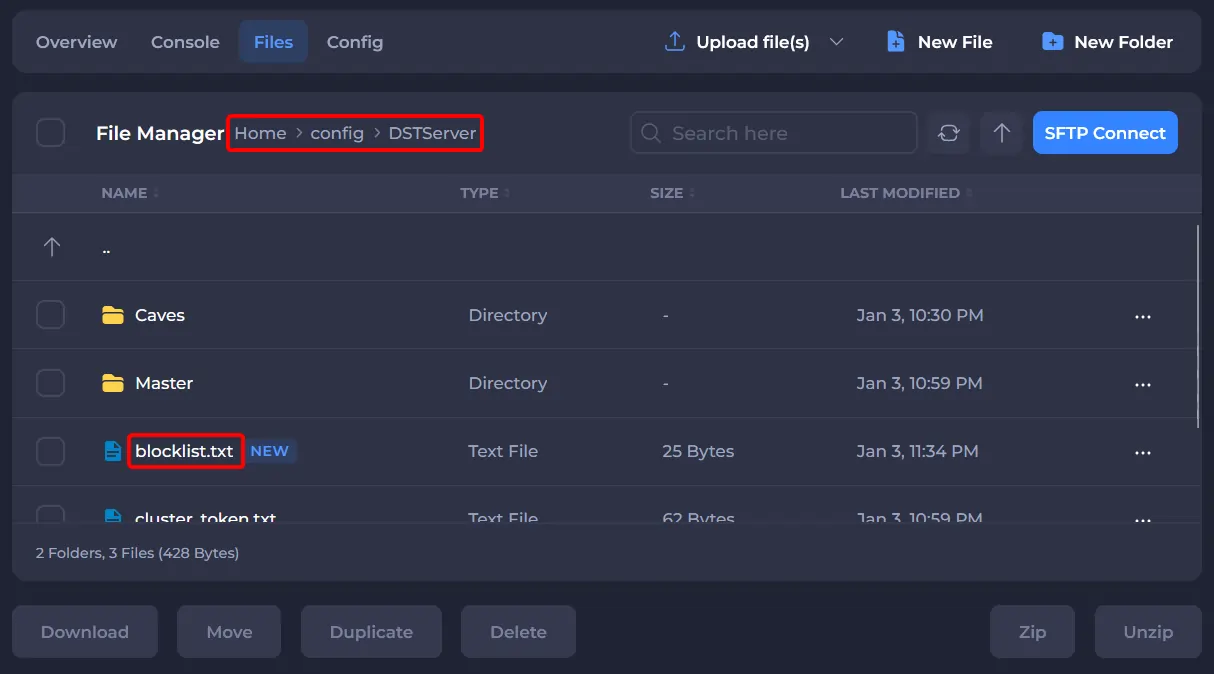Click the Unzip button
The width and height of the screenshot is (1214, 674).
coord(1148,632)
